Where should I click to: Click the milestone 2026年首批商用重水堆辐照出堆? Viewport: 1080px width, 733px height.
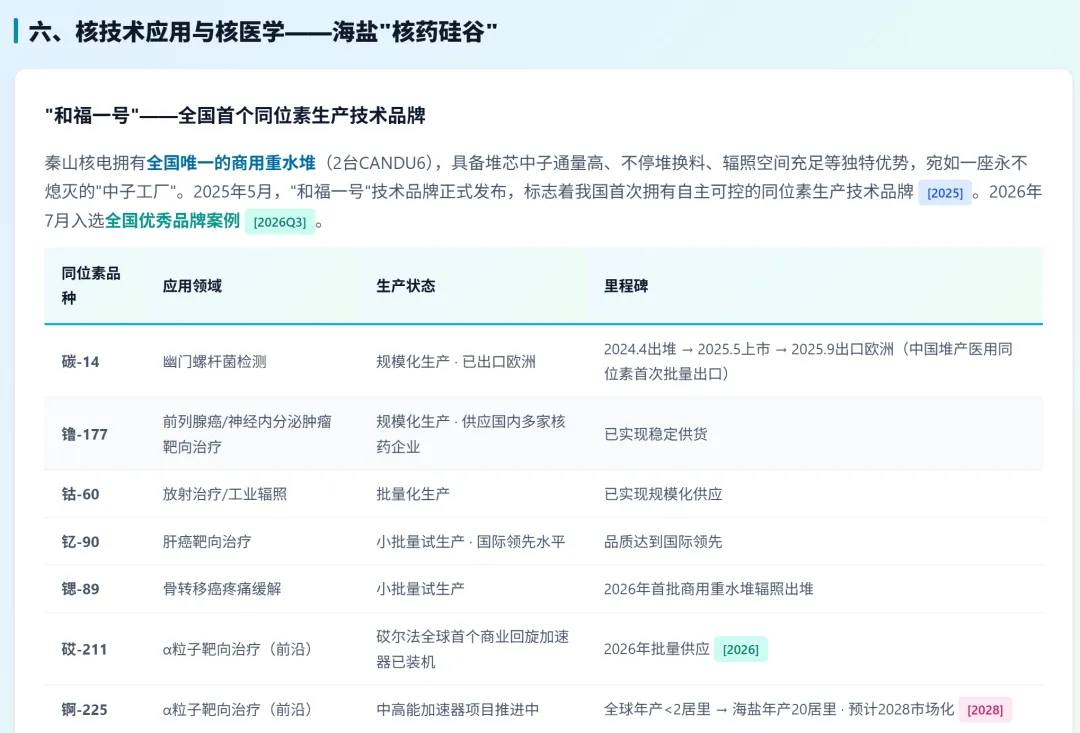click(709, 589)
